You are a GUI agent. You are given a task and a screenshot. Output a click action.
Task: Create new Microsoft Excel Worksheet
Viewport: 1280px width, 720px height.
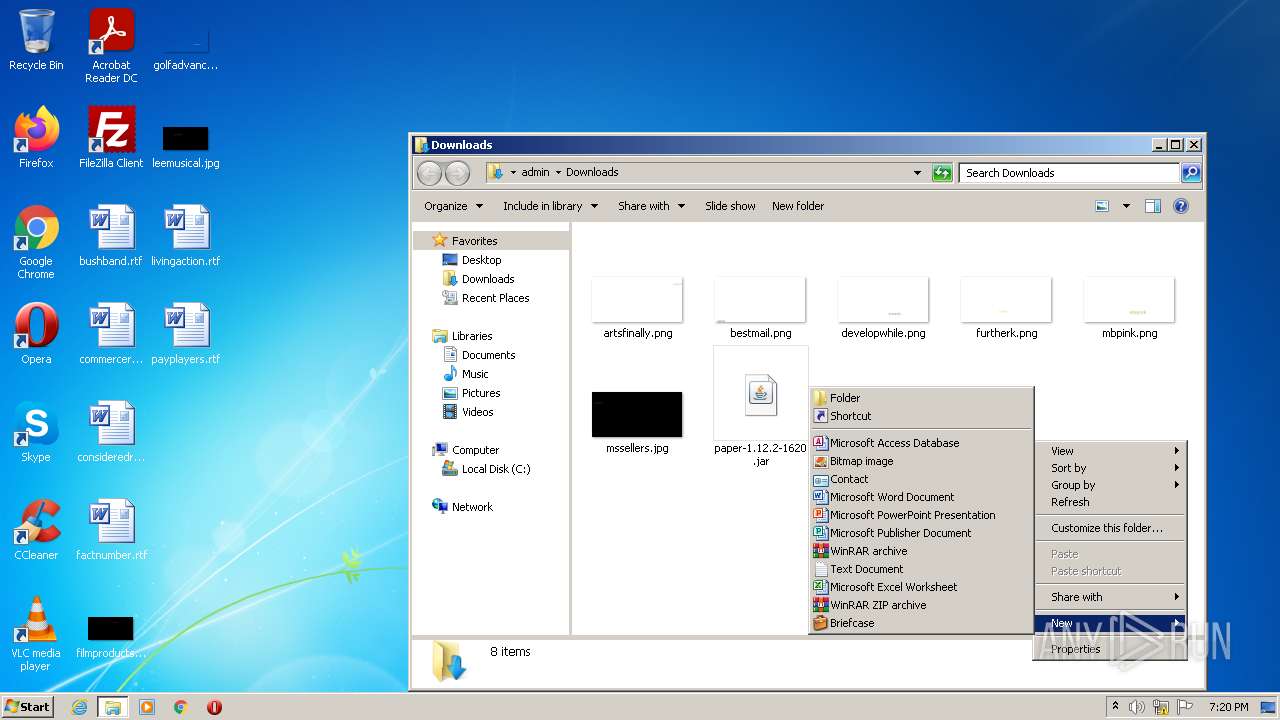pyautogui.click(x=920, y=587)
